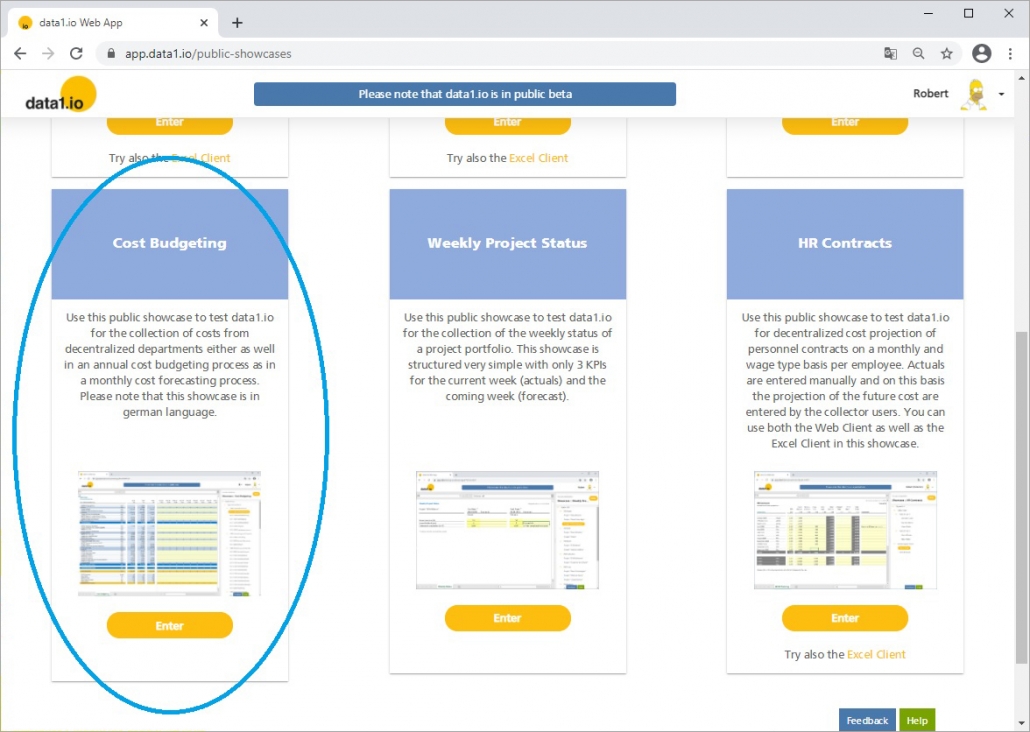
Task: Open Excel Client link above Weekly Project Status
Action: point(538,158)
